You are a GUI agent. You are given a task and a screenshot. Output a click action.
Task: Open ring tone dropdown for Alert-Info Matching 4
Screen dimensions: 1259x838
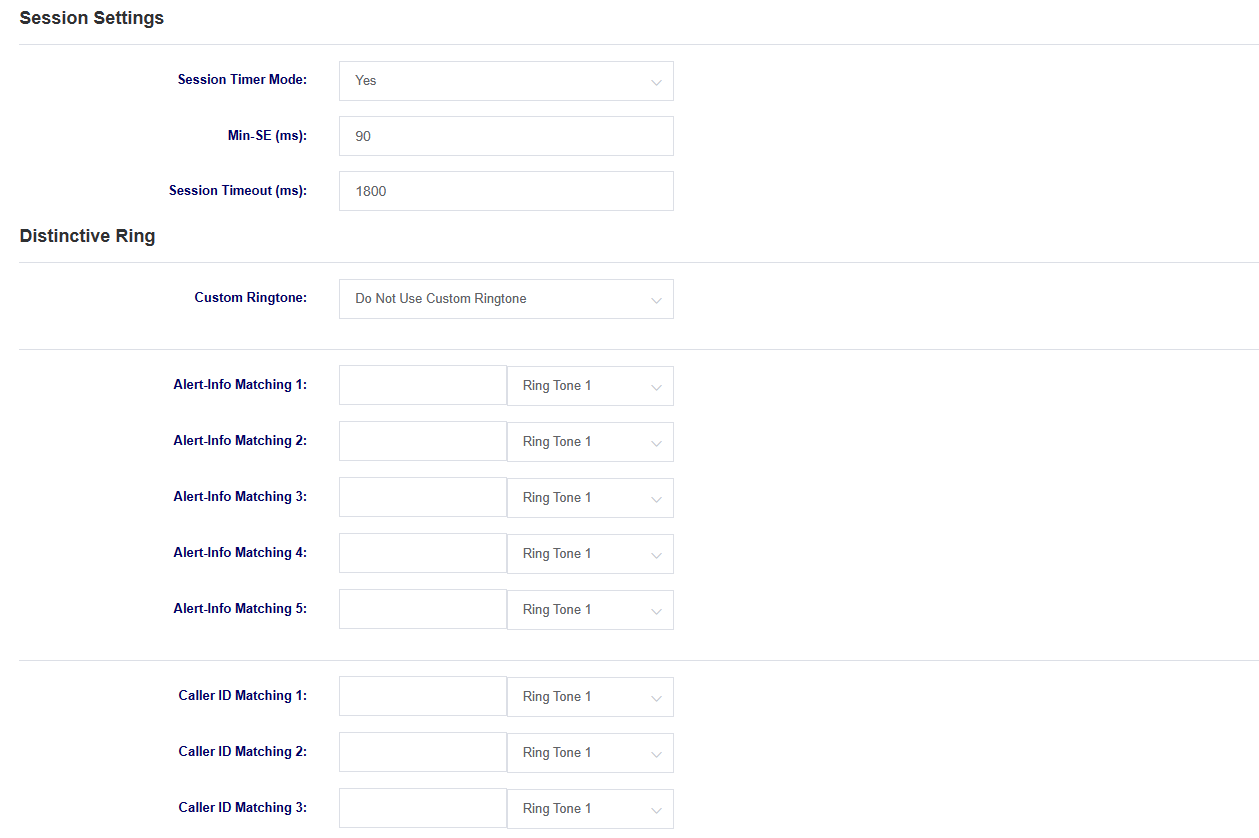[590, 554]
